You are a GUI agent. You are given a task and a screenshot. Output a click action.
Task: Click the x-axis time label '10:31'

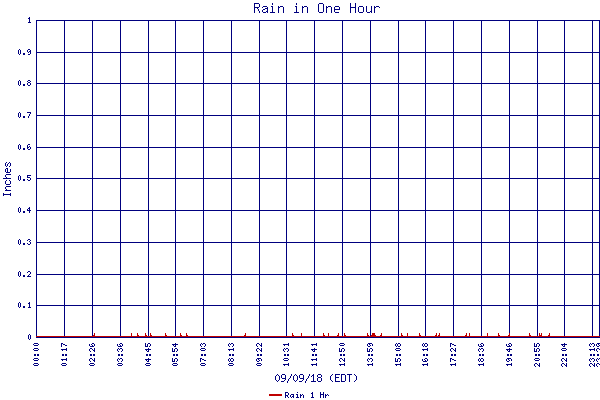click(x=286, y=354)
